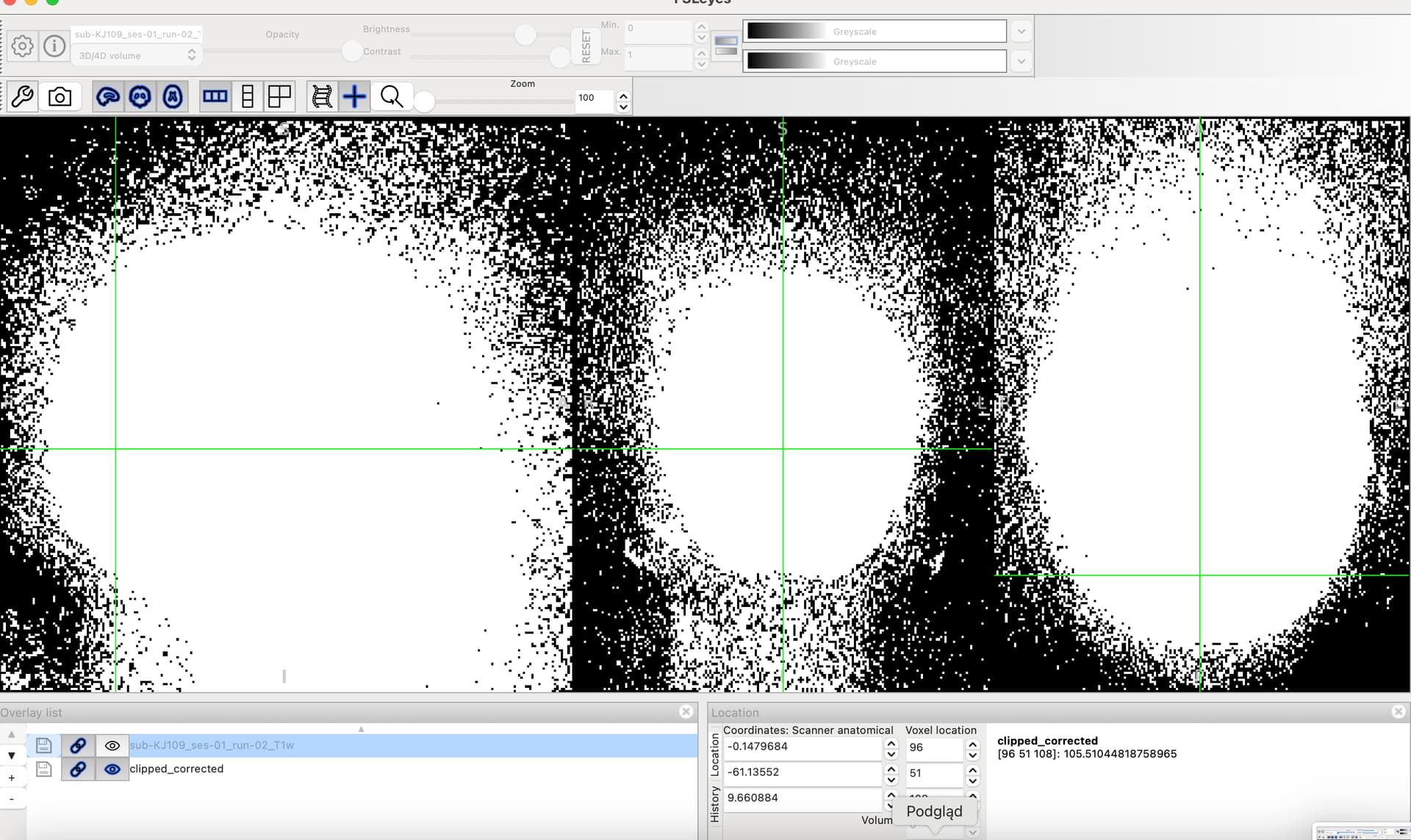Click reset zoom magnifier icon

point(392,97)
